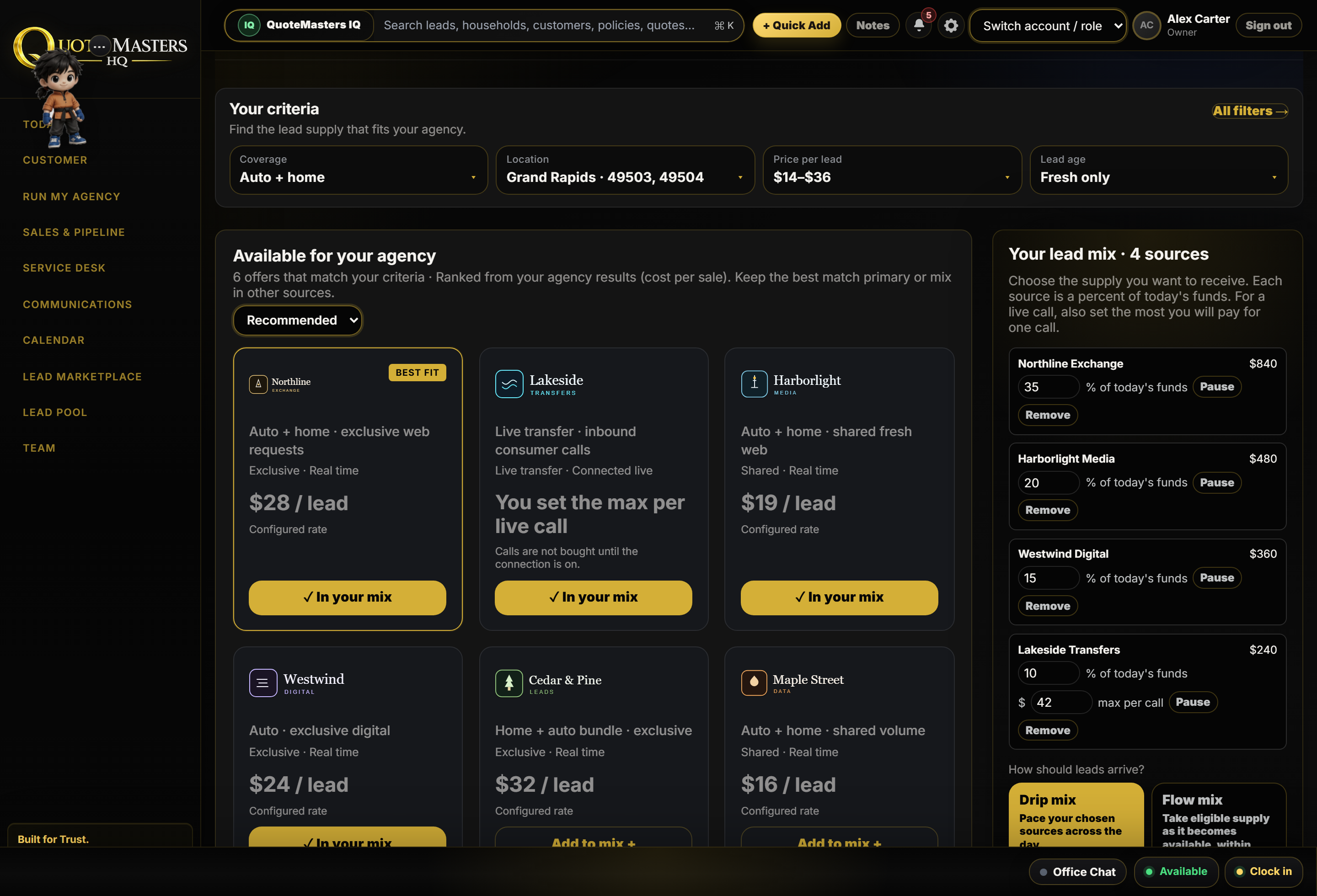Viewport: 1317px width, 896px height.
Task: Open the notifications bell
Action: [x=919, y=26]
